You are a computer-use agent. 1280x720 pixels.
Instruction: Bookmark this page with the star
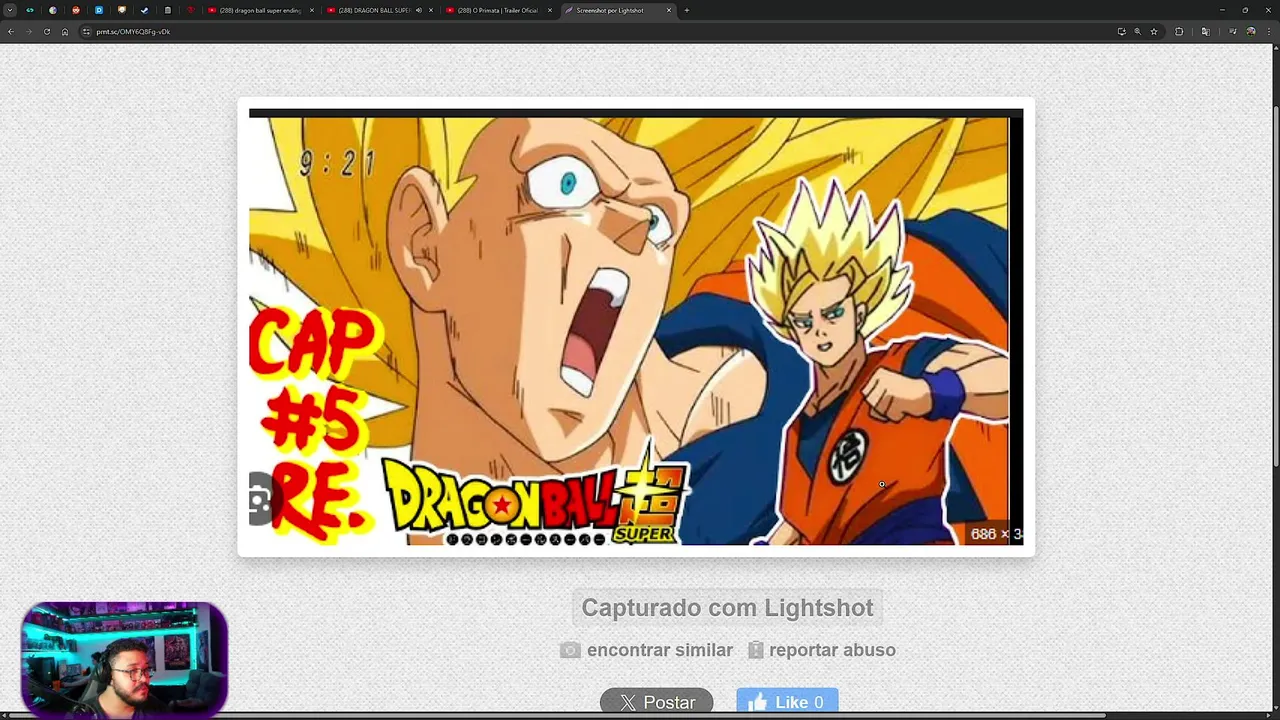(x=1154, y=31)
